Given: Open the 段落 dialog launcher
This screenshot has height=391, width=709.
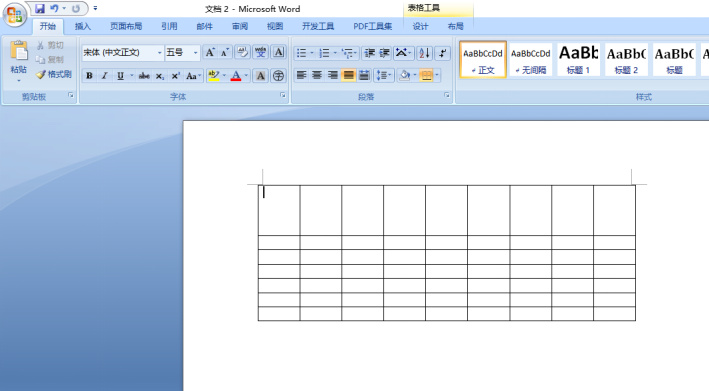Looking at the screenshot, I should coord(447,95).
